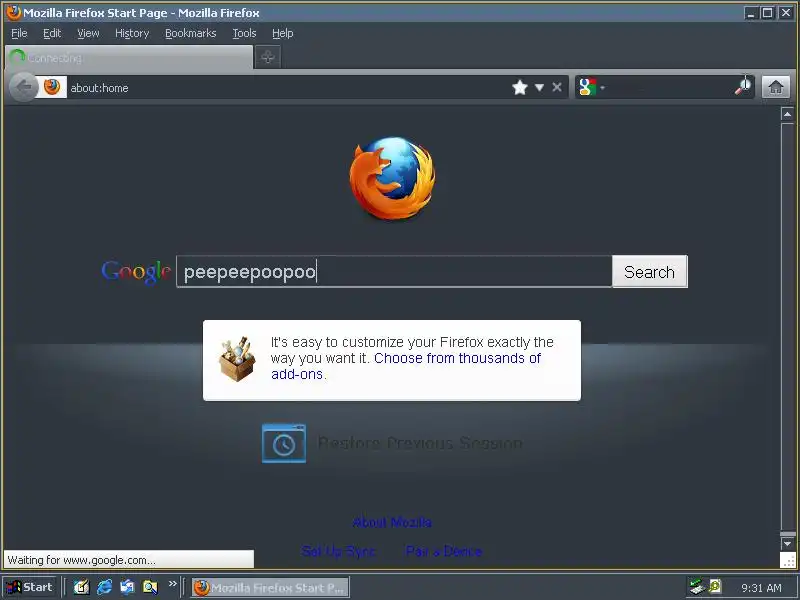Expand quick launch overflow chevron

[172, 583]
